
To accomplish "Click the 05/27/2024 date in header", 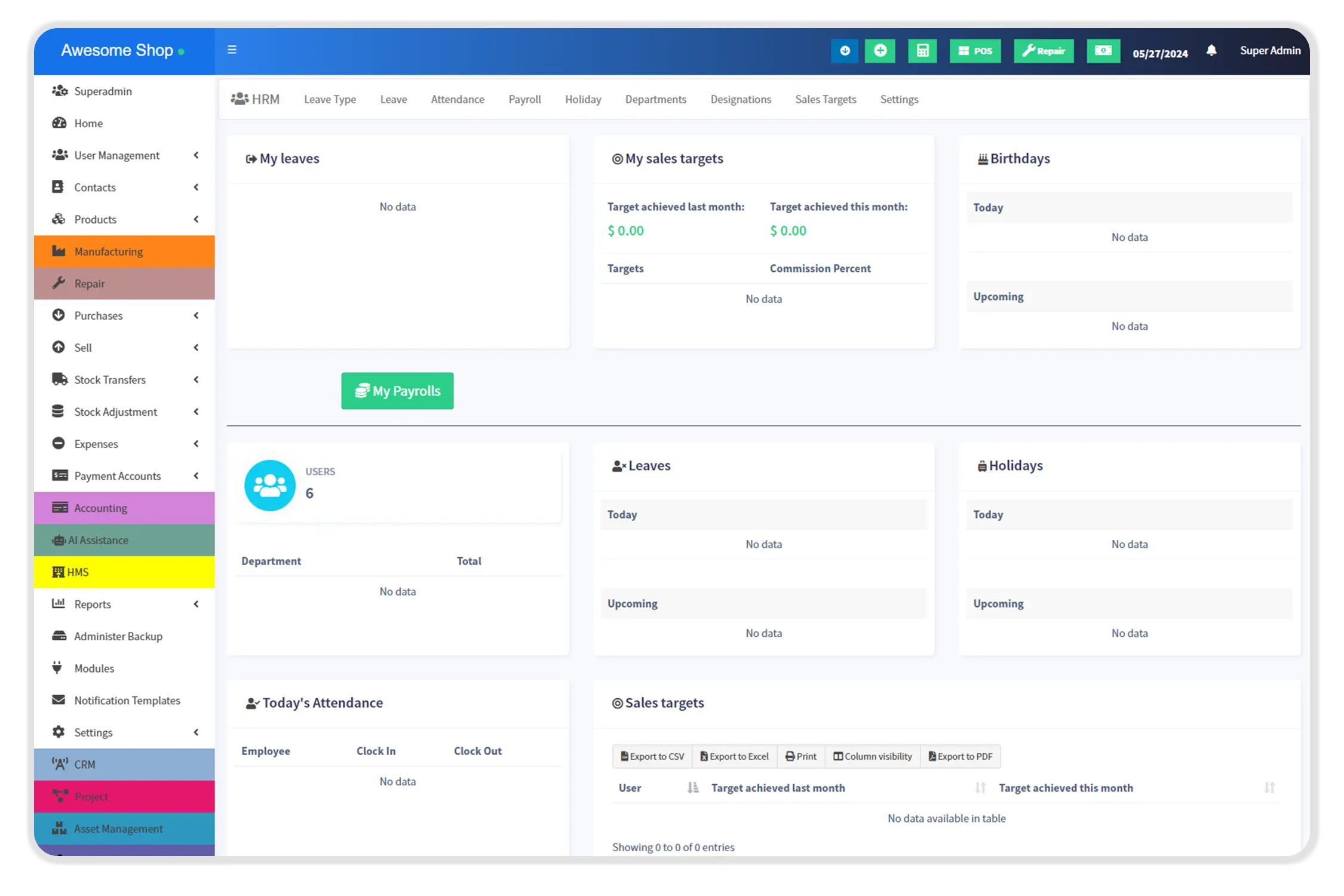I will [1160, 54].
